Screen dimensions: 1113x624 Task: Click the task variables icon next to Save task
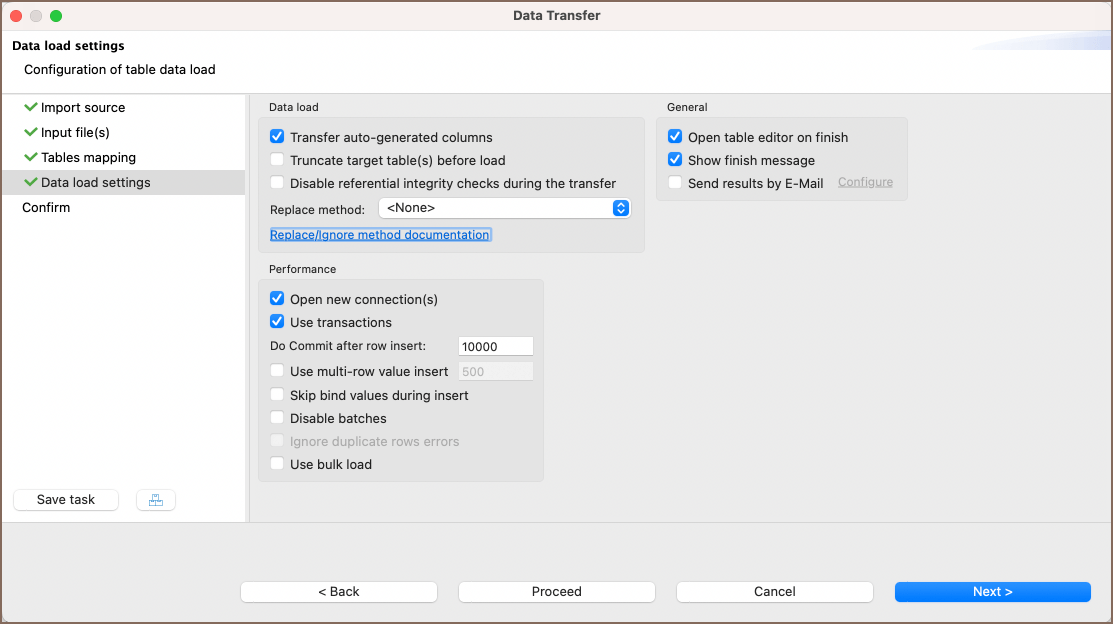coord(155,499)
